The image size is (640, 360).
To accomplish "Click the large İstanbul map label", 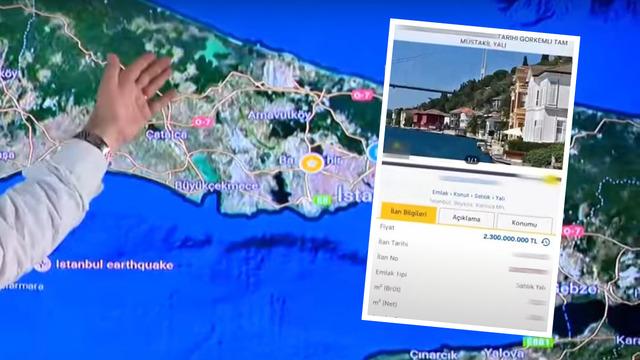I will (x=354, y=195).
